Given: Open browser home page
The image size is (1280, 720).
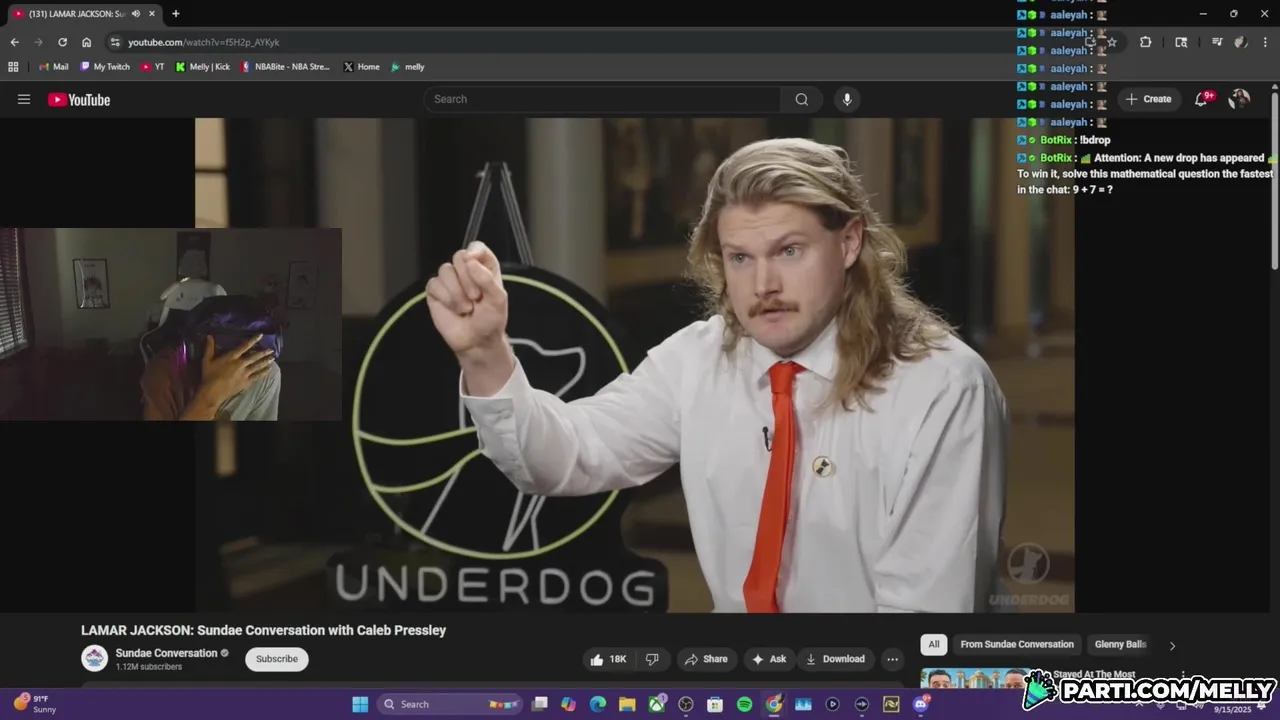Looking at the screenshot, I should 87,42.
